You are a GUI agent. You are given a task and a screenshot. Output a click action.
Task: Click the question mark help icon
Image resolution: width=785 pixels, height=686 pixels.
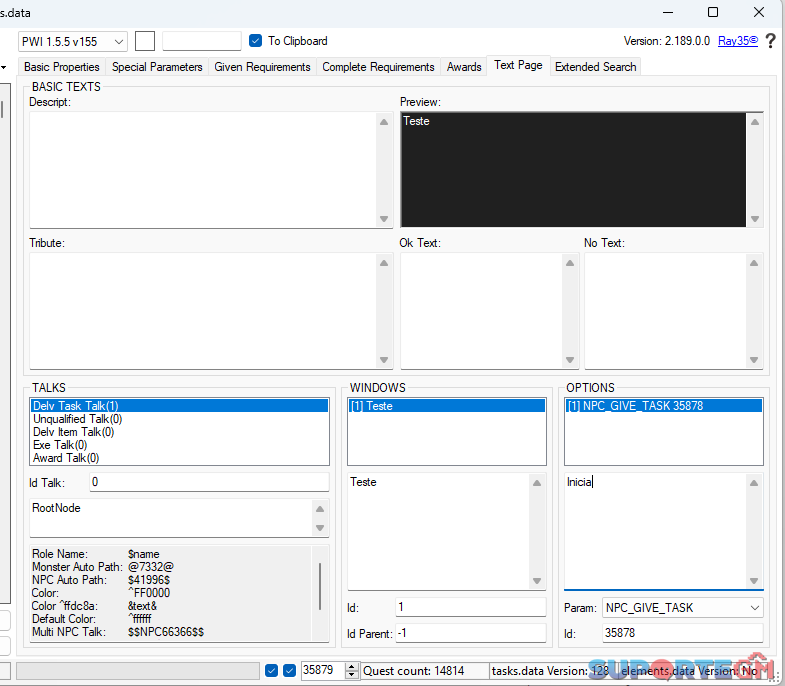771,41
